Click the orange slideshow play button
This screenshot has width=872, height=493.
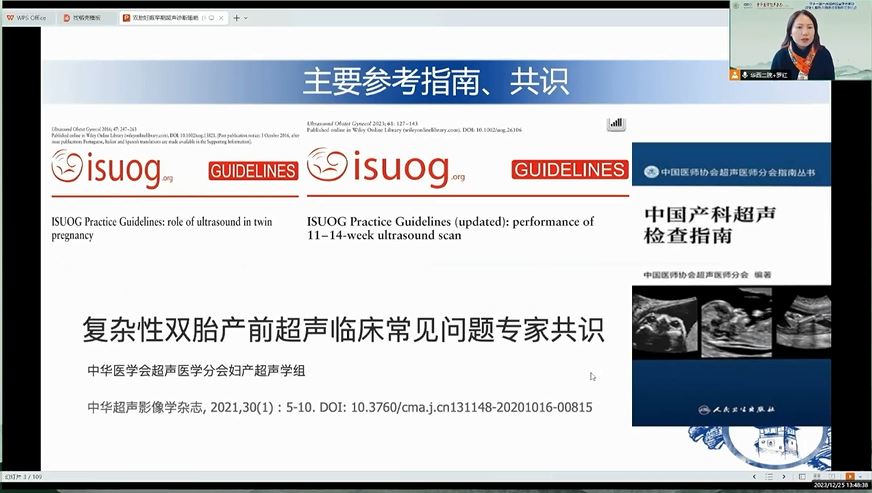[849, 477]
